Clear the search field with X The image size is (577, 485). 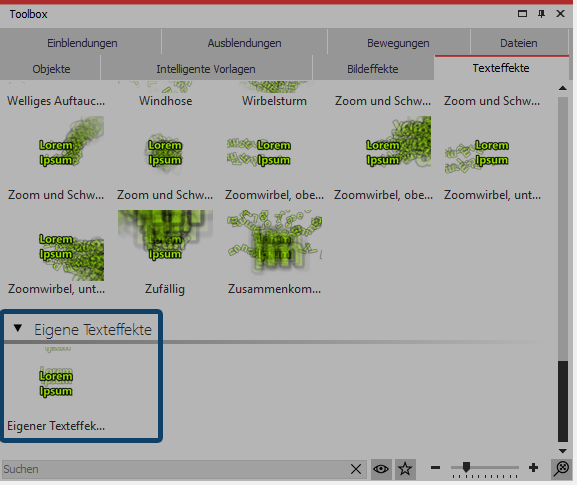point(356,469)
